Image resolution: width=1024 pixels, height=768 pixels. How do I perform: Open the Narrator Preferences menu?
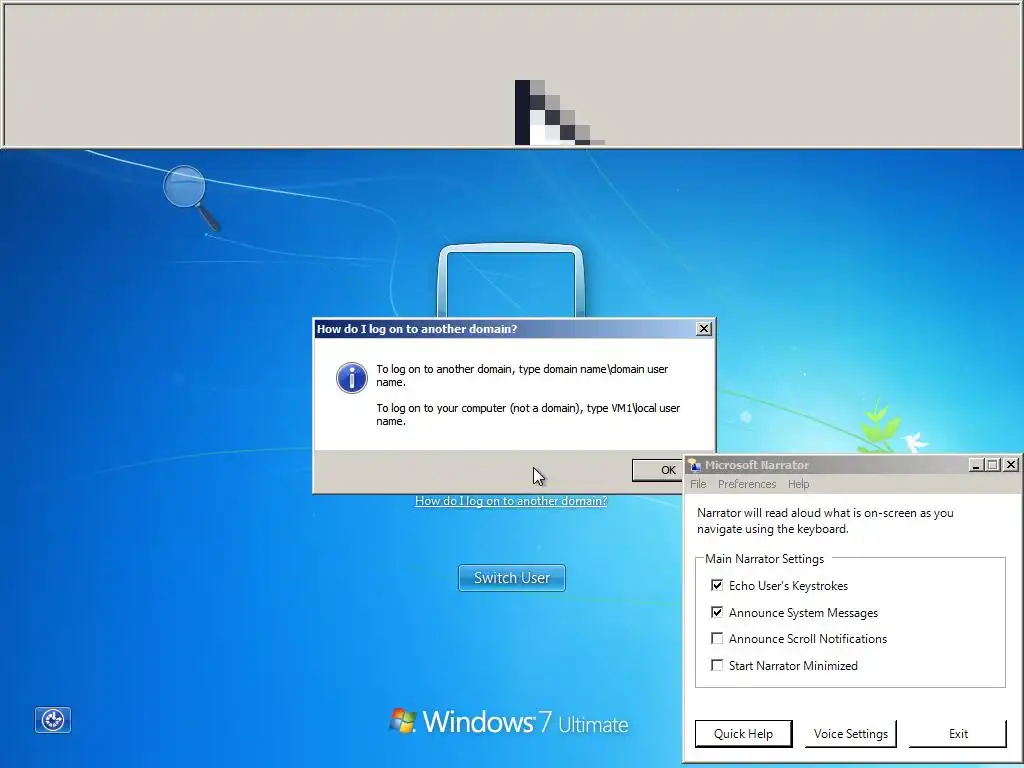pyautogui.click(x=746, y=484)
